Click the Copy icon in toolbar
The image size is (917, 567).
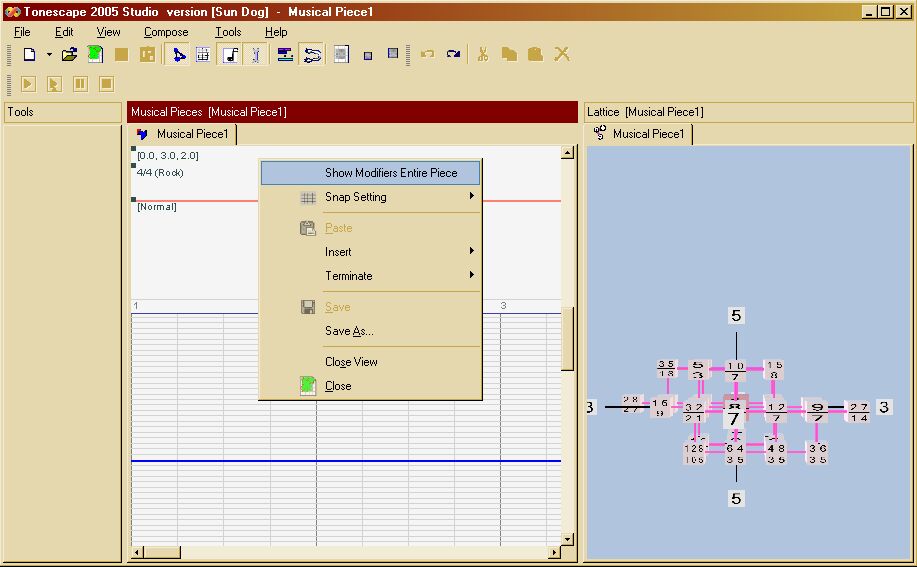coord(509,54)
